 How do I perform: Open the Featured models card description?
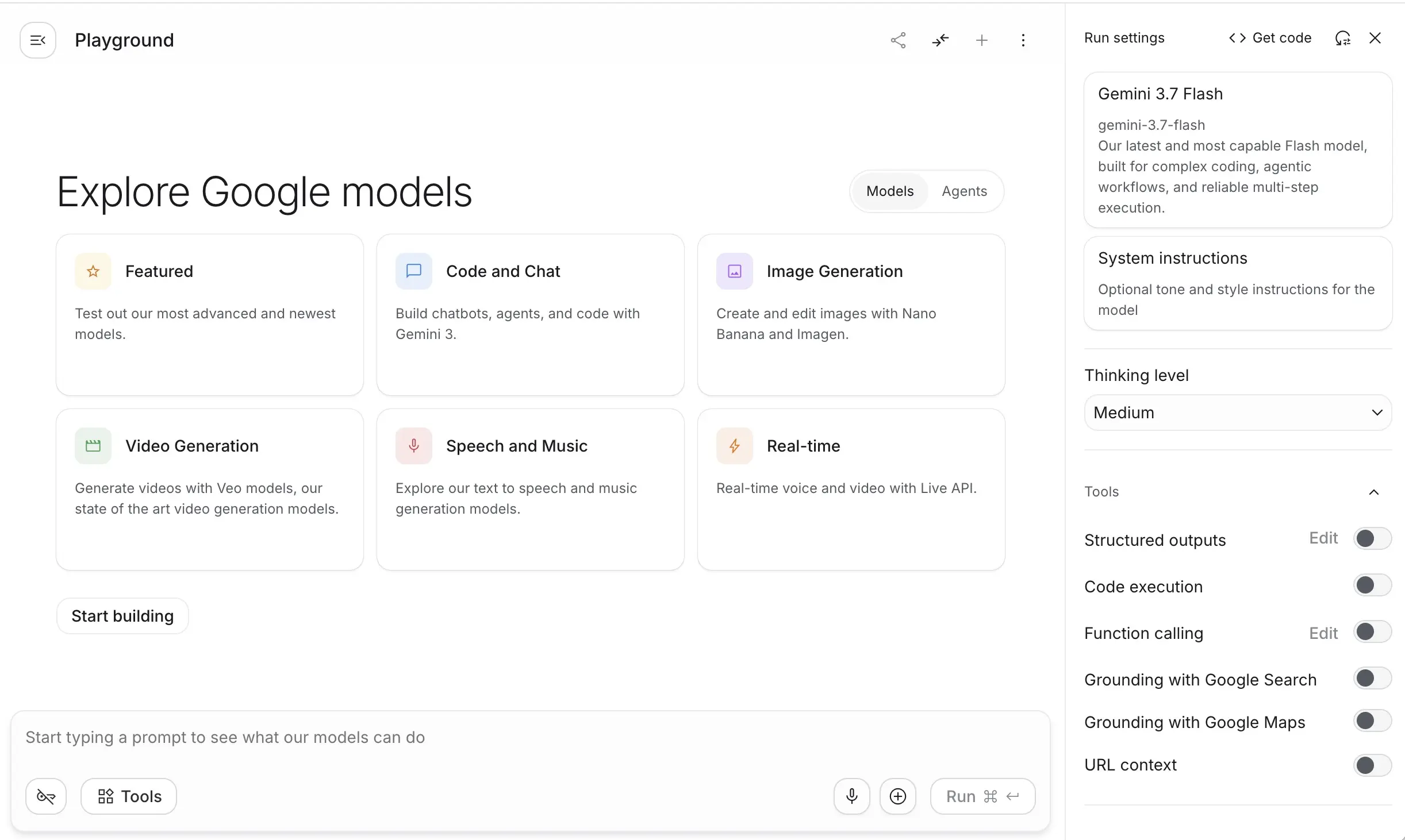tap(205, 324)
